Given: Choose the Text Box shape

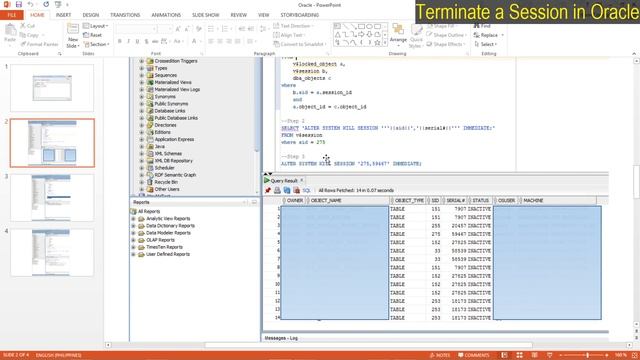Looking at the screenshot, I should (x=337, y=27).
